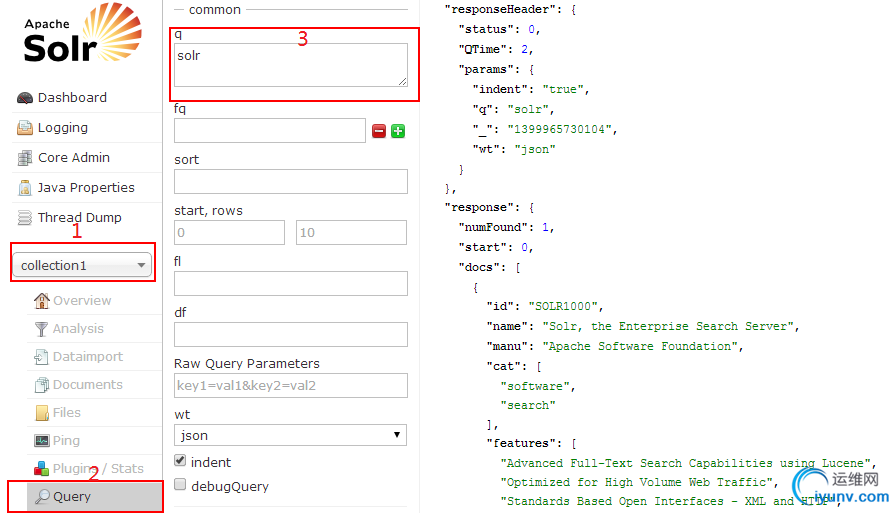Click the Raw Query Parameters field
895x513 pixels.
[x=291, y=385]
